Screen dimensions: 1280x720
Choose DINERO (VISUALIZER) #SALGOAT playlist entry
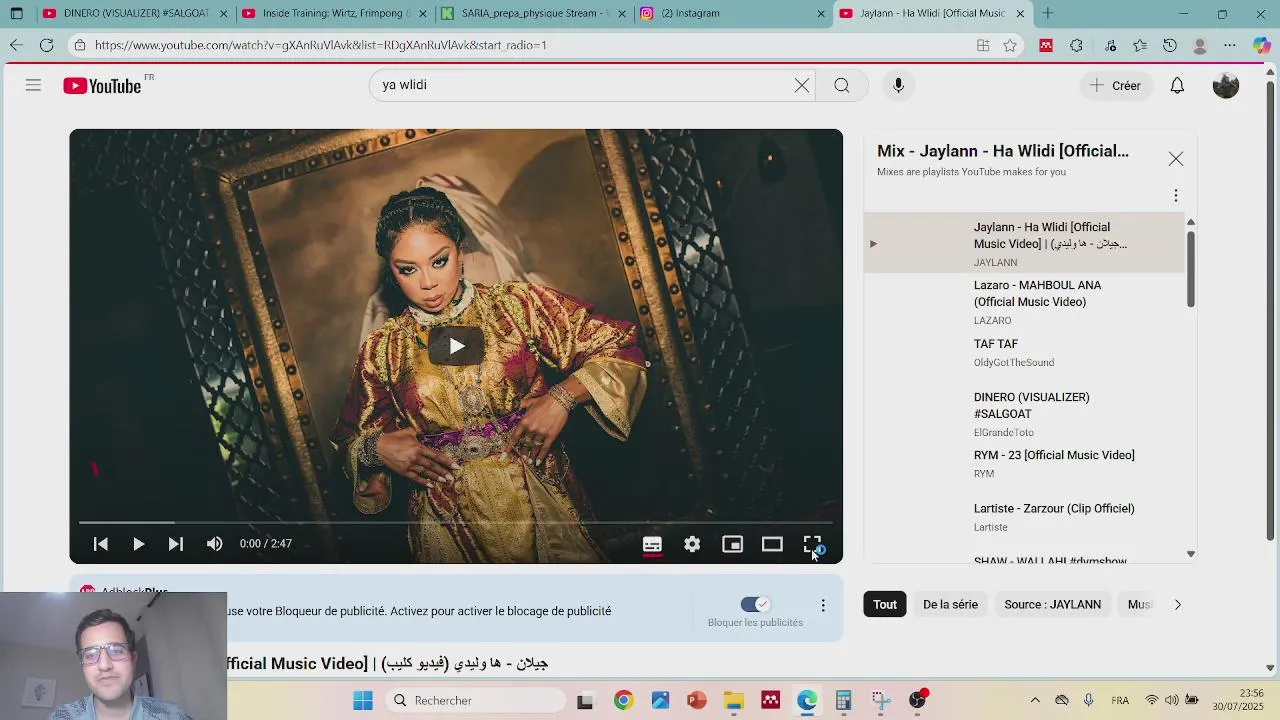(x=1024, y=414)
